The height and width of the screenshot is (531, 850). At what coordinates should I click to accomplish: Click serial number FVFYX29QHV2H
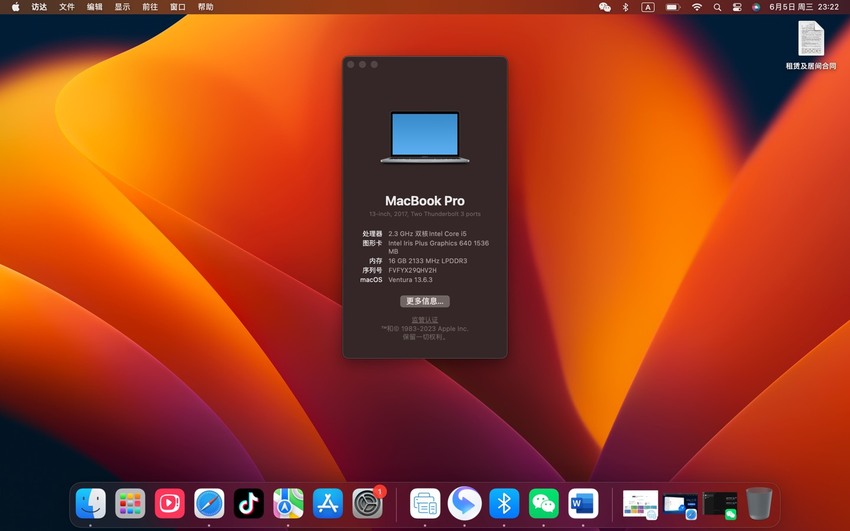pyautogui.click(x=412, y=270)
